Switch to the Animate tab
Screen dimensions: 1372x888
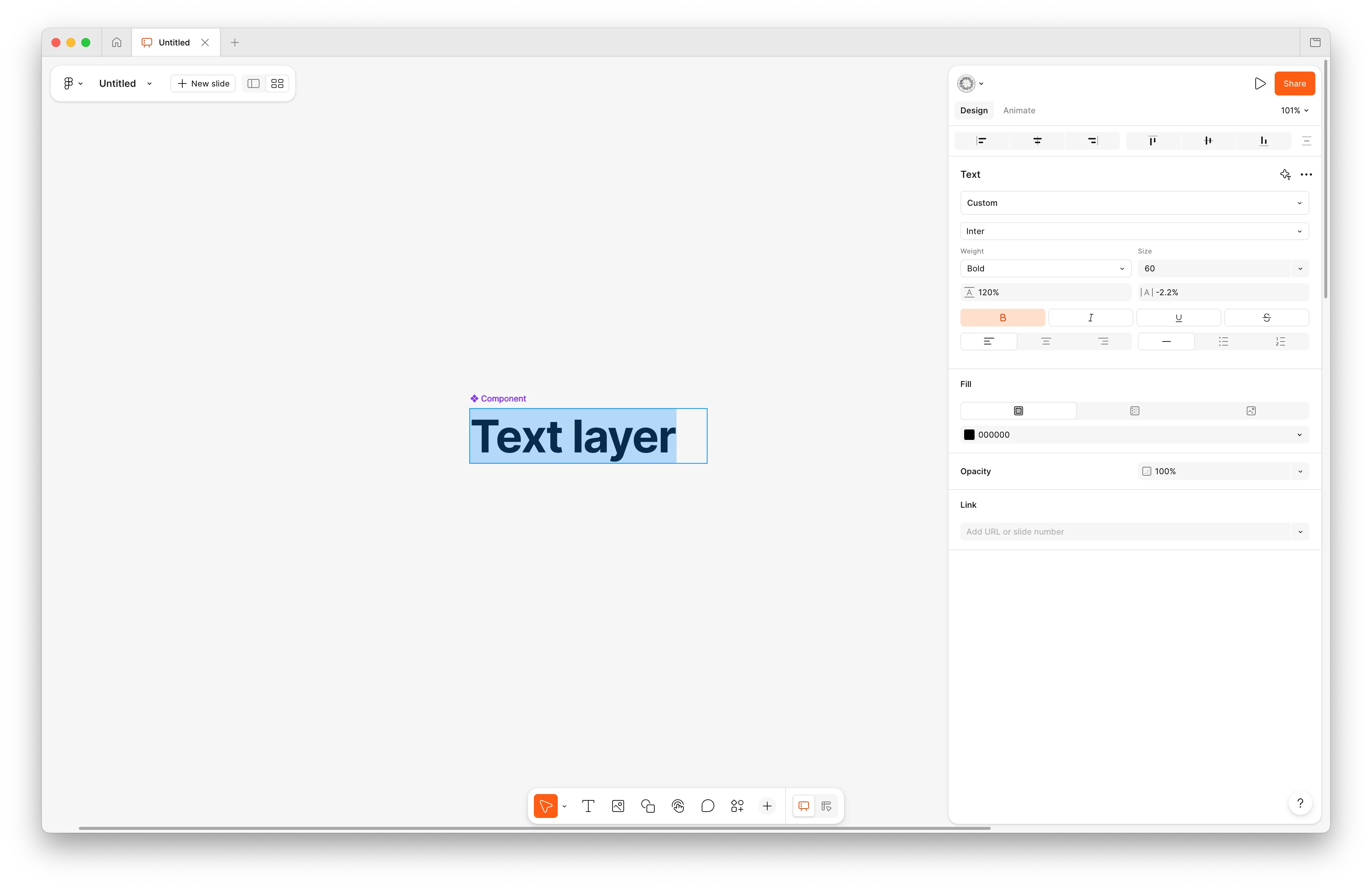[1019, 111]
